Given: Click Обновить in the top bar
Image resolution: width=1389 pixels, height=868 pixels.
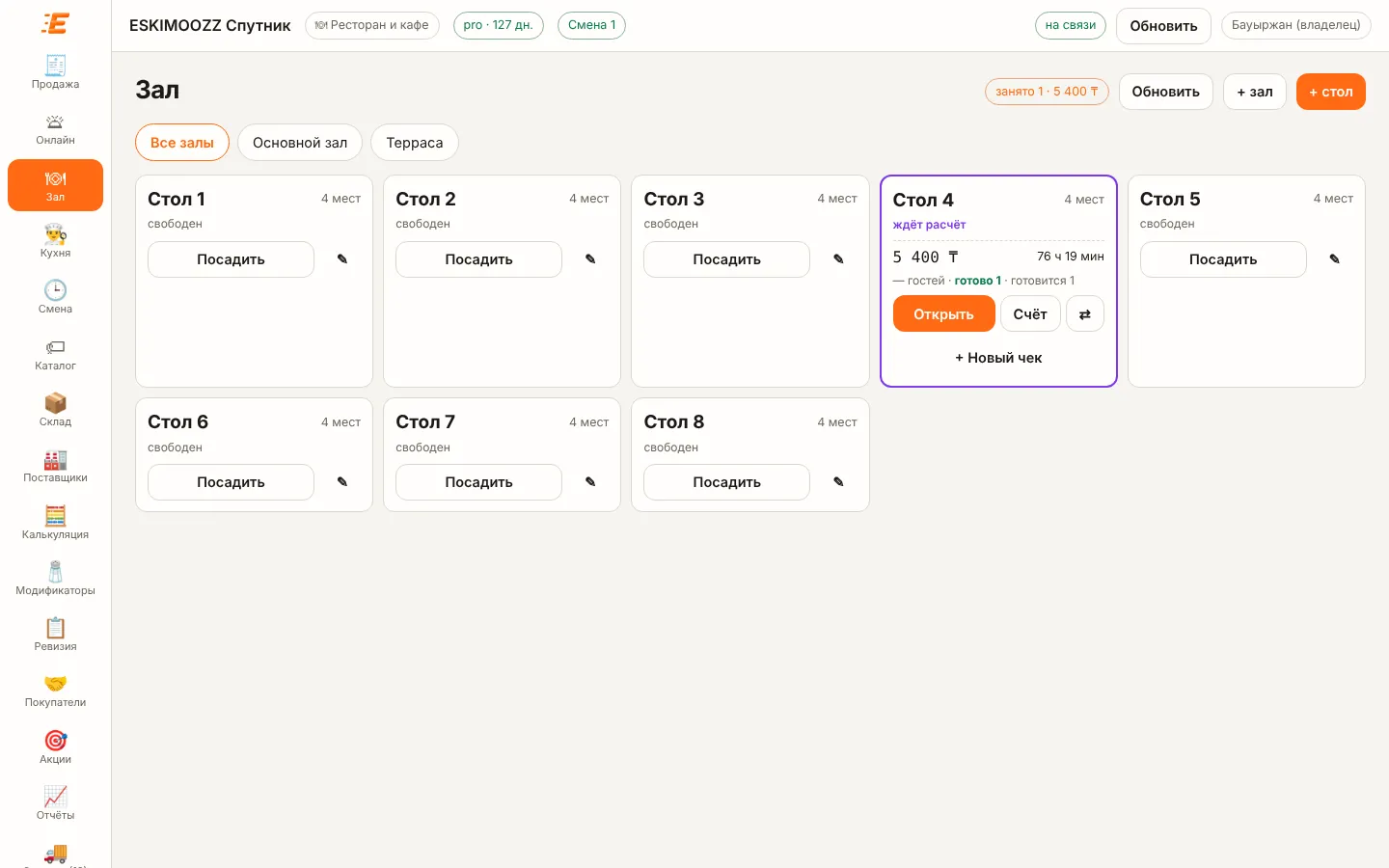Looking at the screenshot, I should tap(1163, 26).
